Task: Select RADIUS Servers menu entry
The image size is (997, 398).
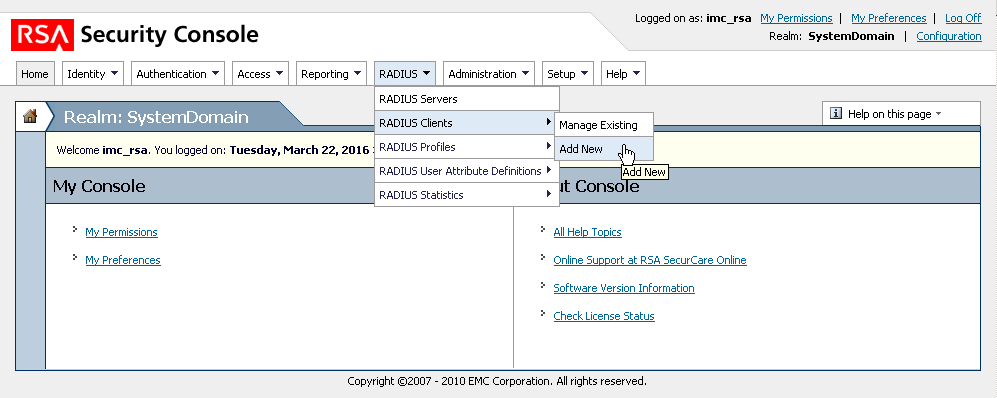Action: click(x=467, y=99)
